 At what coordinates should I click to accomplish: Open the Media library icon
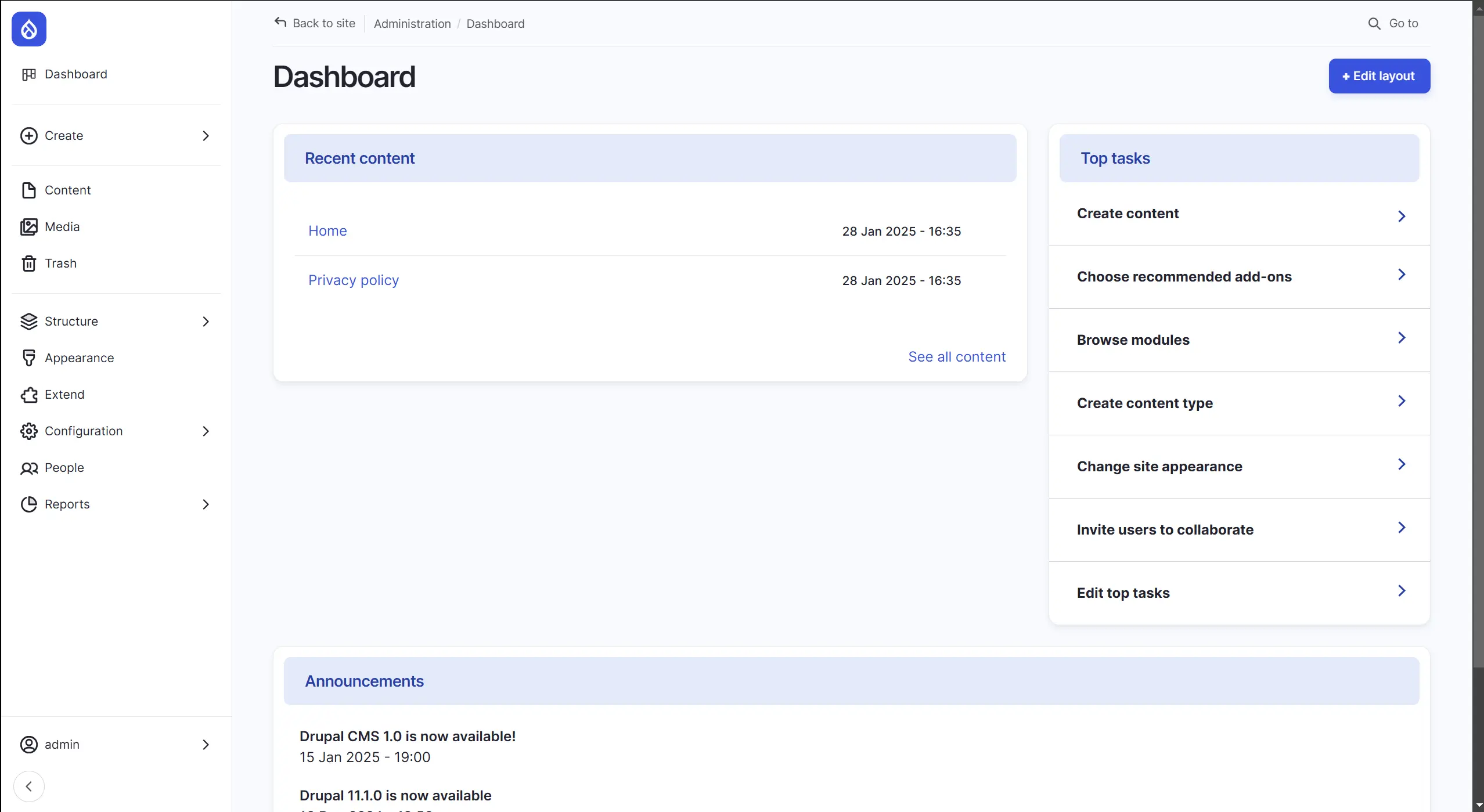coord(28,227)
